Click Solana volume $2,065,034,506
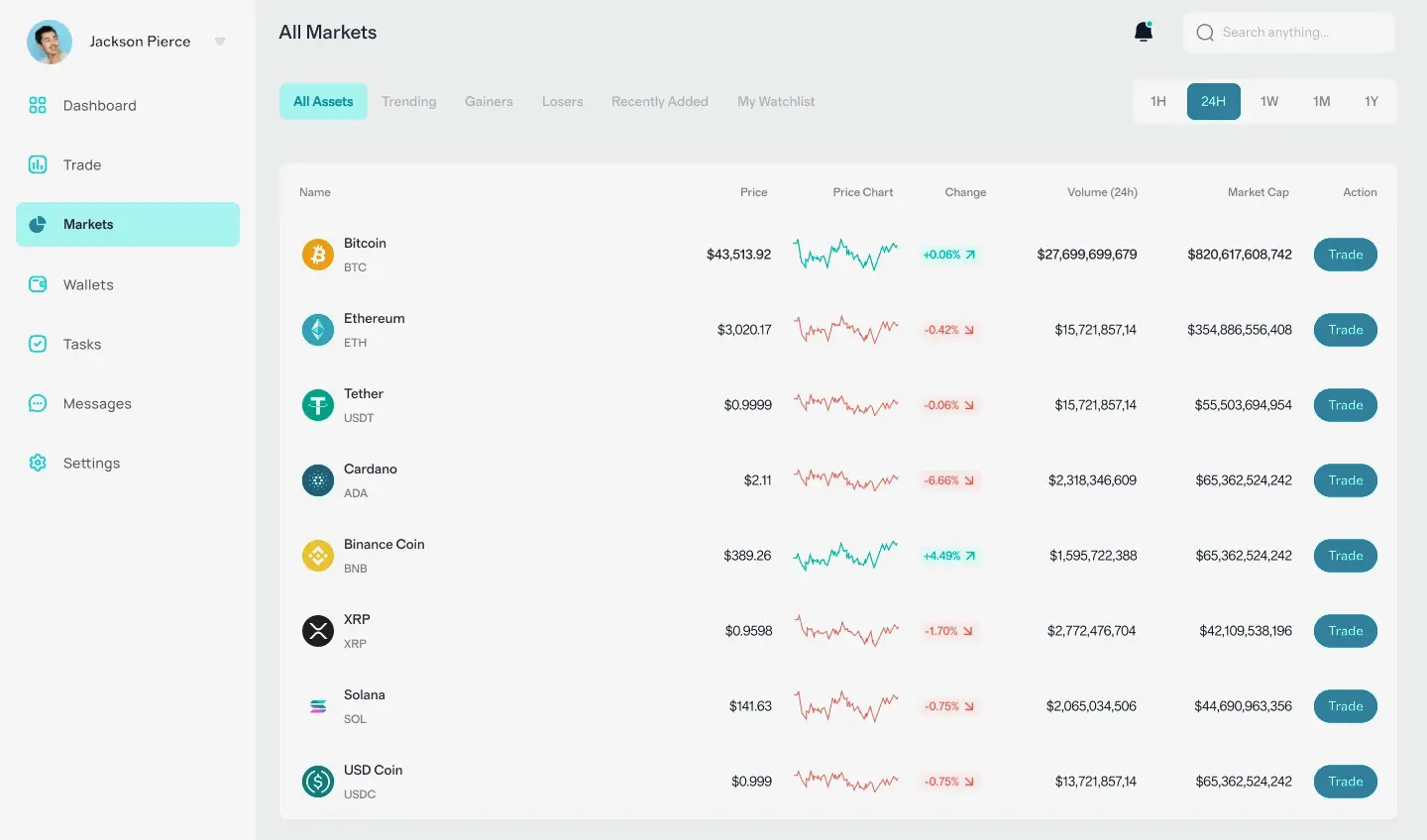This screenshot has height=840, width=1427. pyautogui.click(x=1091, y=706)
